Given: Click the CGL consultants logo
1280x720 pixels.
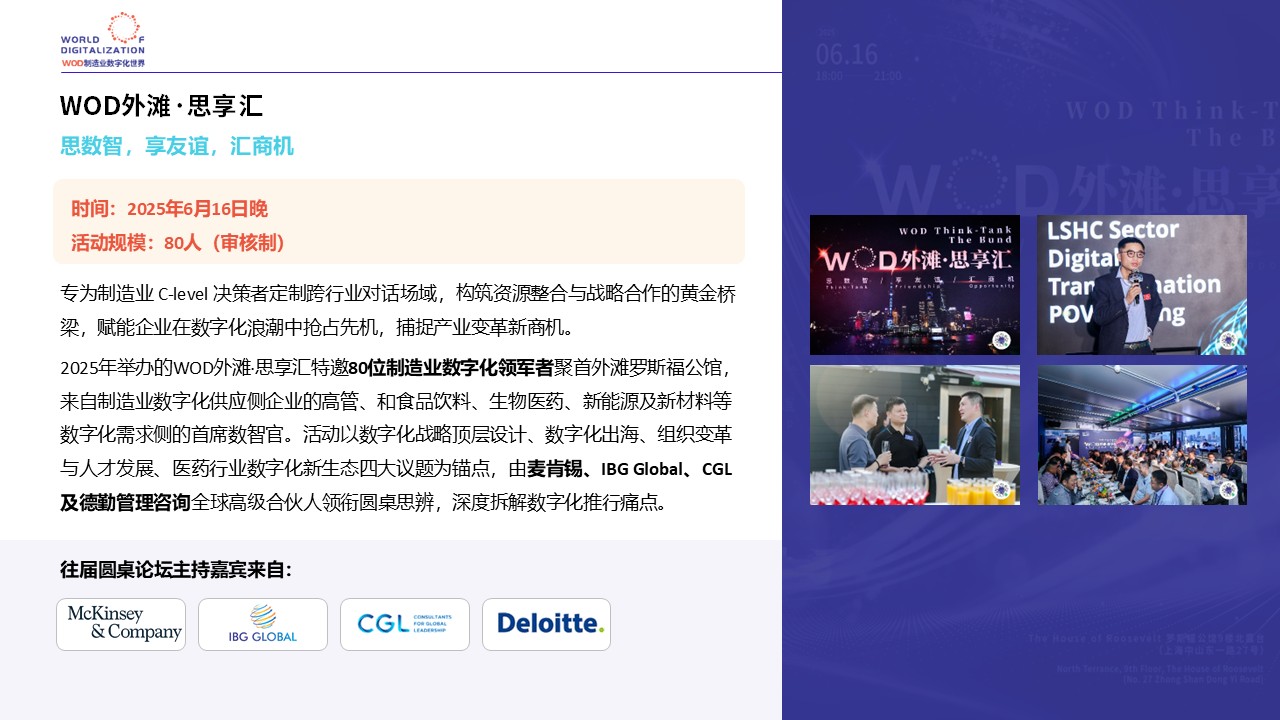Looking at the screenshot, I should (405, 624).
